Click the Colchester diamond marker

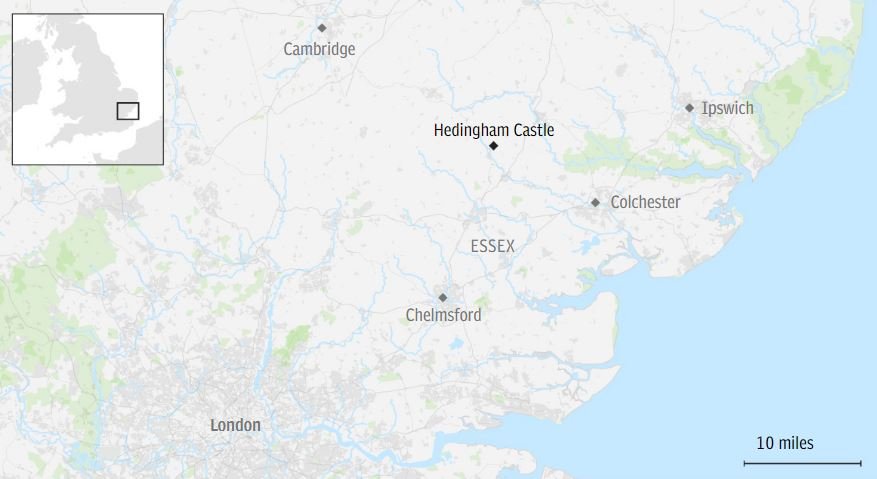click(x=596, y=203)
